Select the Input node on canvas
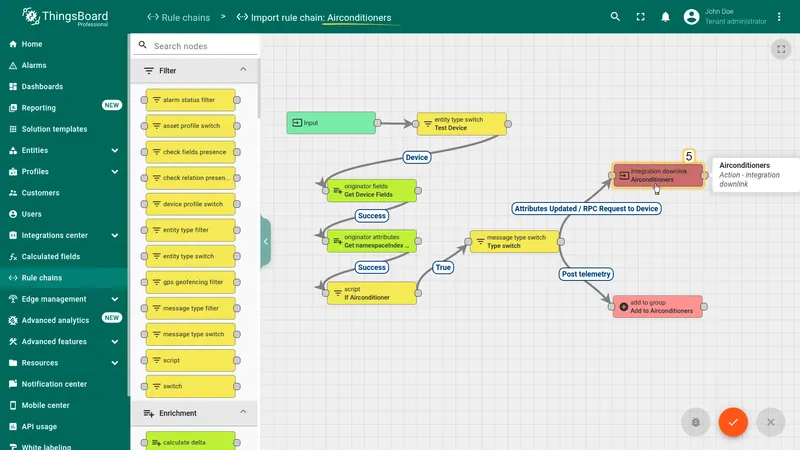The width and height of the screenshot is (800, 450). (x=331, y=123)
